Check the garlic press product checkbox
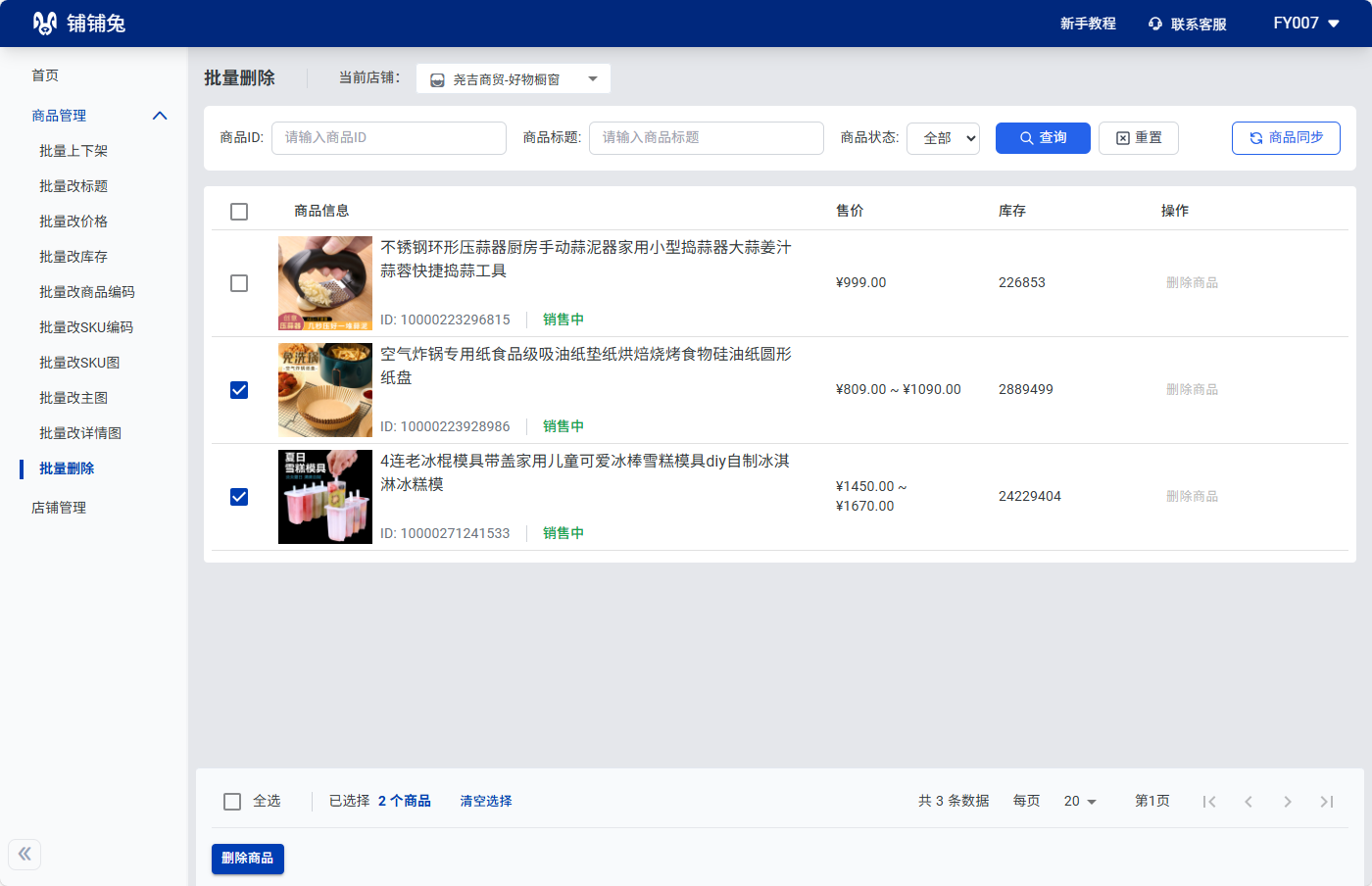Image resolution: width=1372 pixels, height=886 pixels. click(x=239, y=283)
